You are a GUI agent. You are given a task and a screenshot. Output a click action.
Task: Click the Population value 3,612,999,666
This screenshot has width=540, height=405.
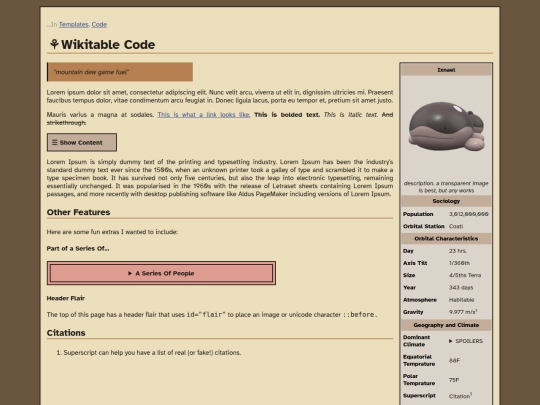coord(468,214)
